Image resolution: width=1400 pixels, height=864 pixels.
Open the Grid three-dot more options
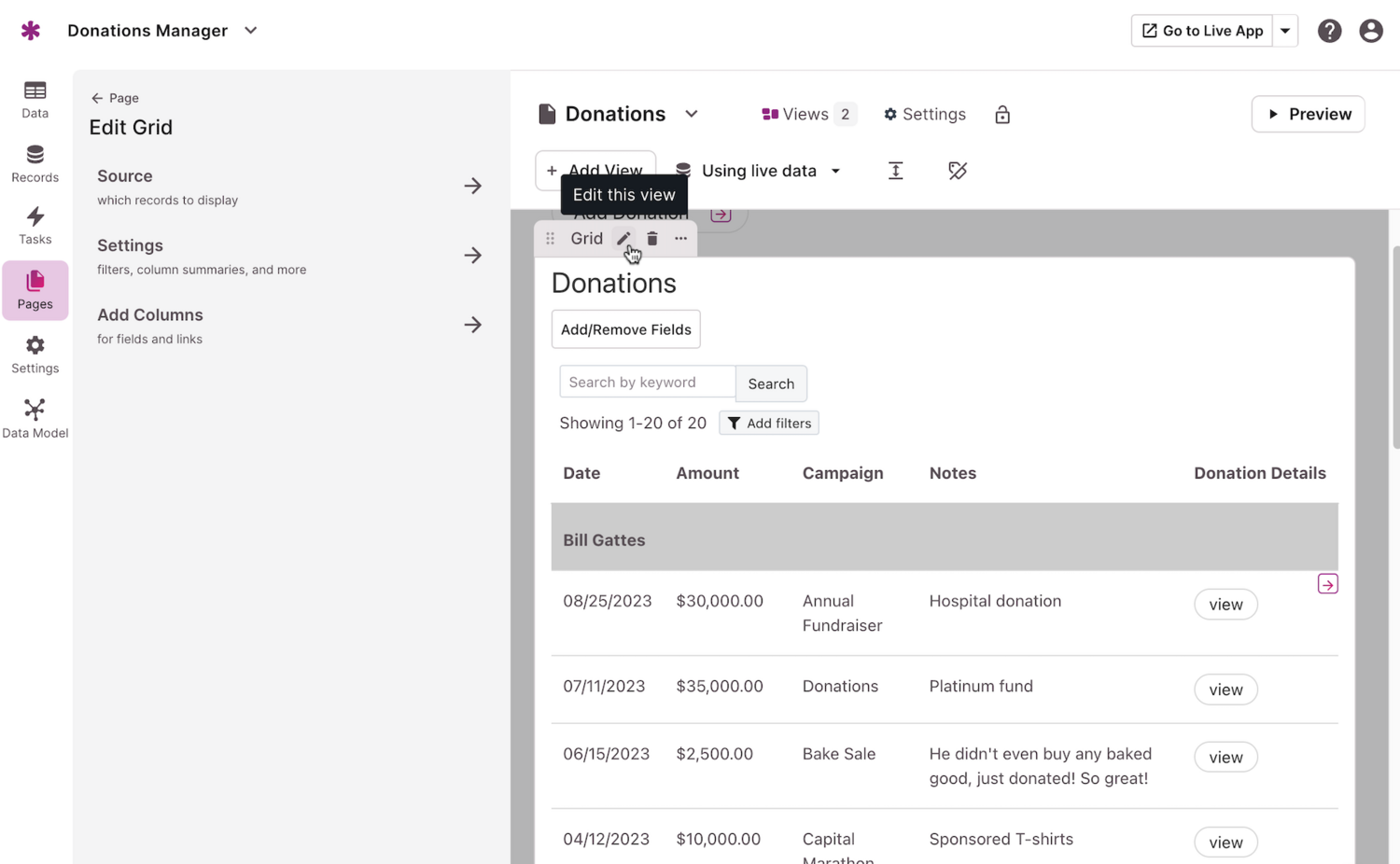point(681,239)
